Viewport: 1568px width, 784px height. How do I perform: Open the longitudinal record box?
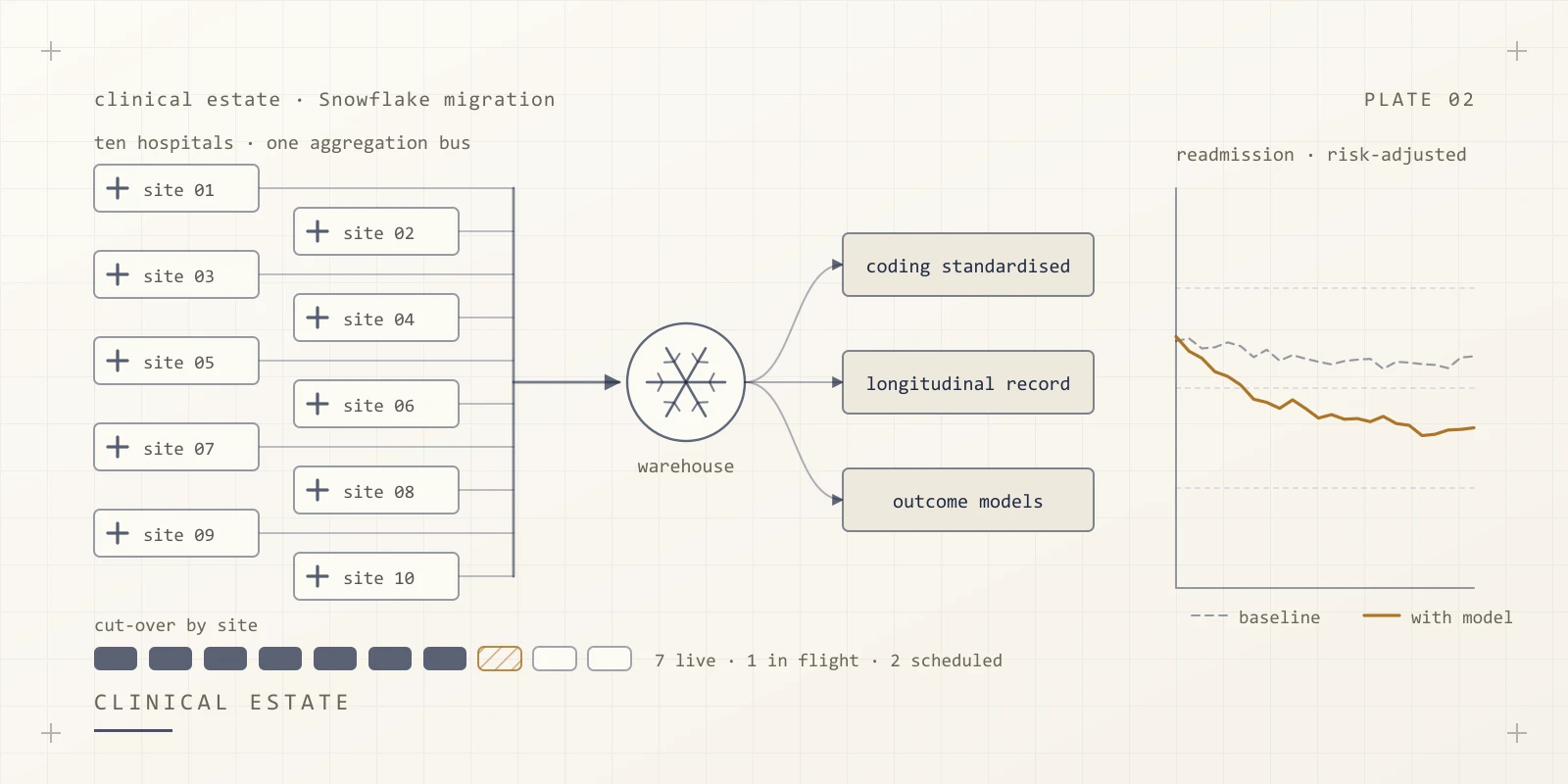(x=968, y=382)
